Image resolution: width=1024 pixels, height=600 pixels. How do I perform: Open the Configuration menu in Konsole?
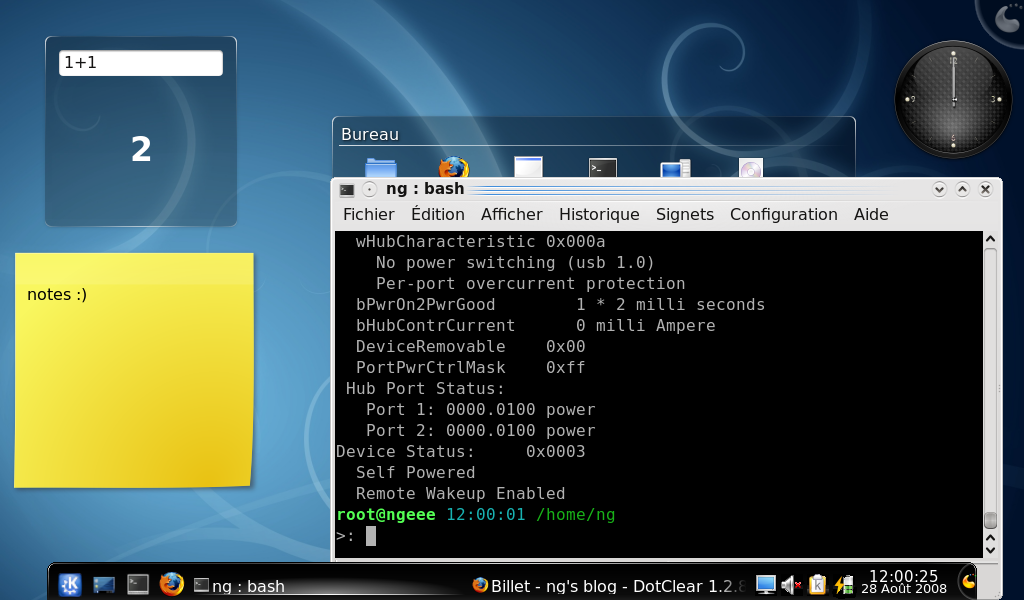[784, 214]
